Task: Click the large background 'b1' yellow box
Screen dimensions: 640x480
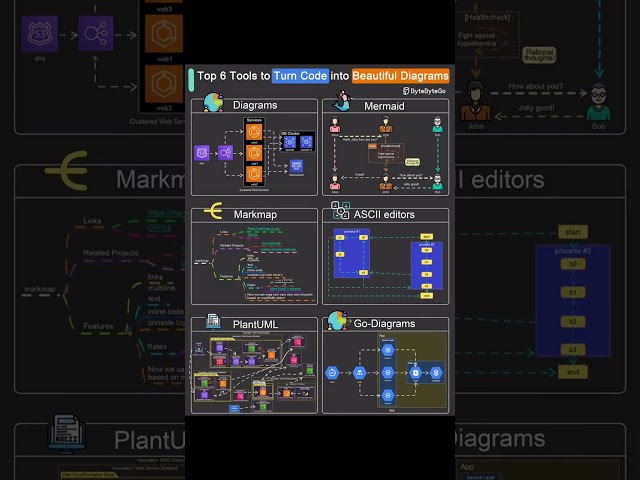Action: (x=573, y=292)
